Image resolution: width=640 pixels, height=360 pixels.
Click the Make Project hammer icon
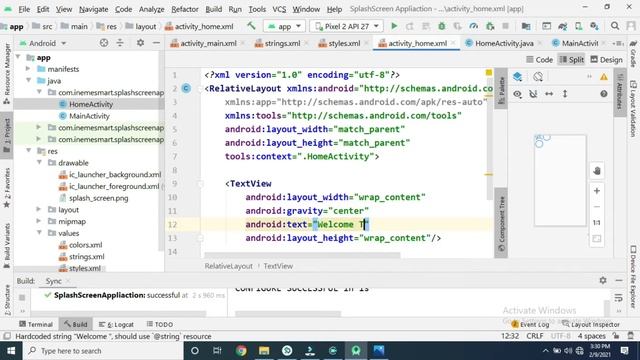click(251, 26)
